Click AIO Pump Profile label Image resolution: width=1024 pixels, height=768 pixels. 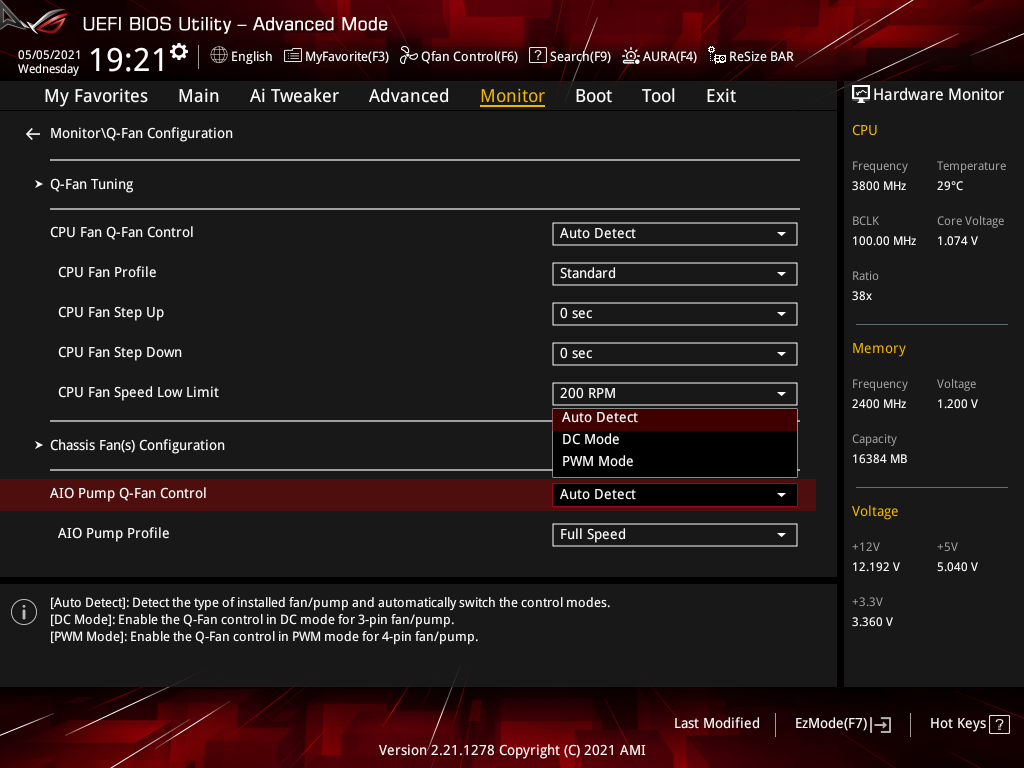point(114,534)
